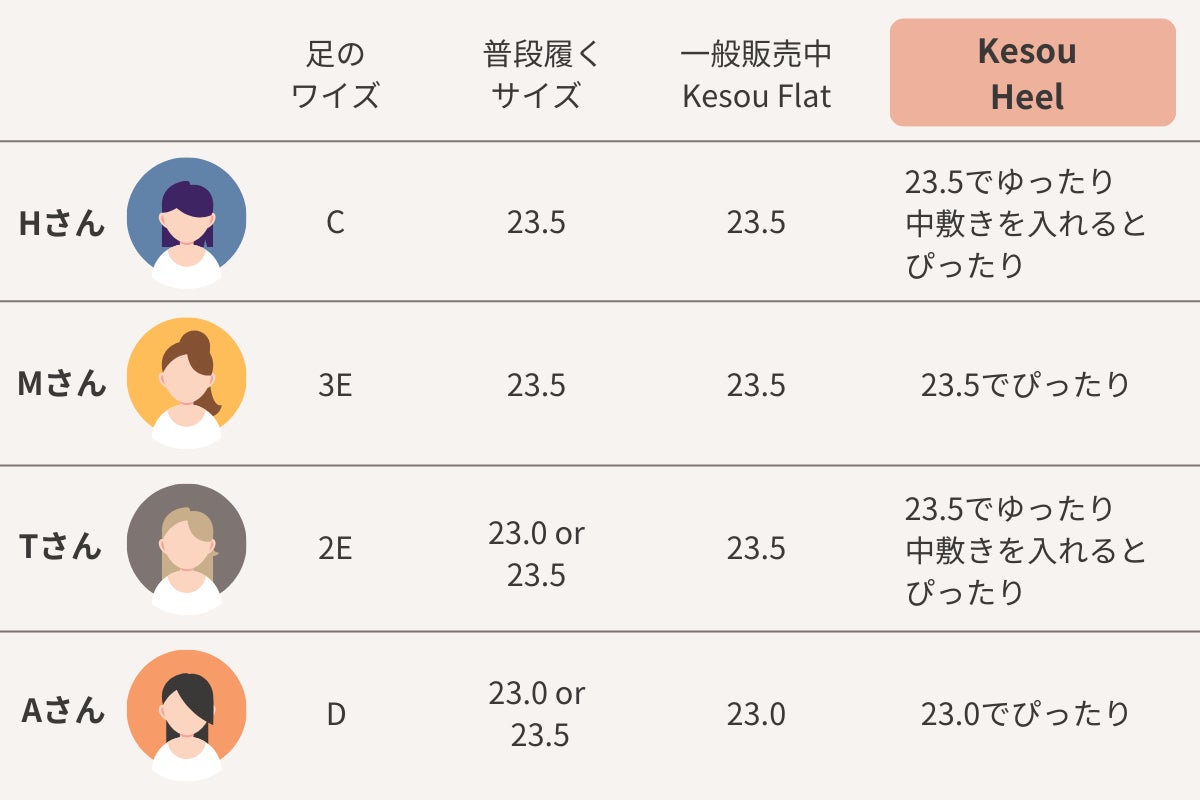Click M-san's yellow avatar icon
1200x800 pixels.
[x=186, y=384]
